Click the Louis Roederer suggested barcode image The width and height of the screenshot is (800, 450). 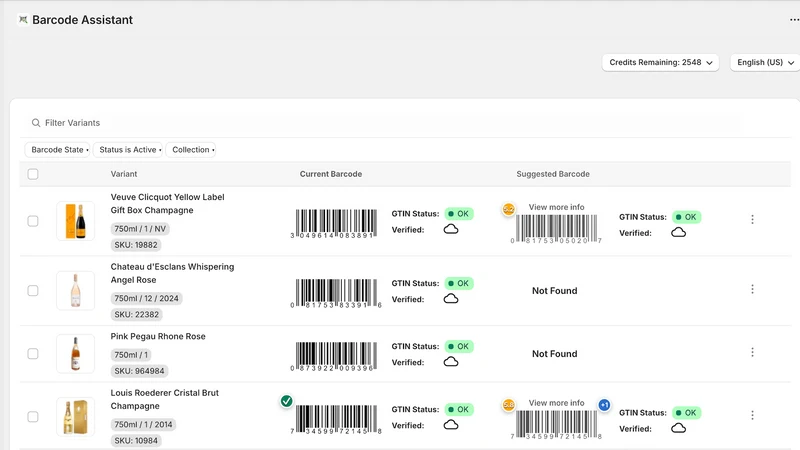tap(556, 424)
